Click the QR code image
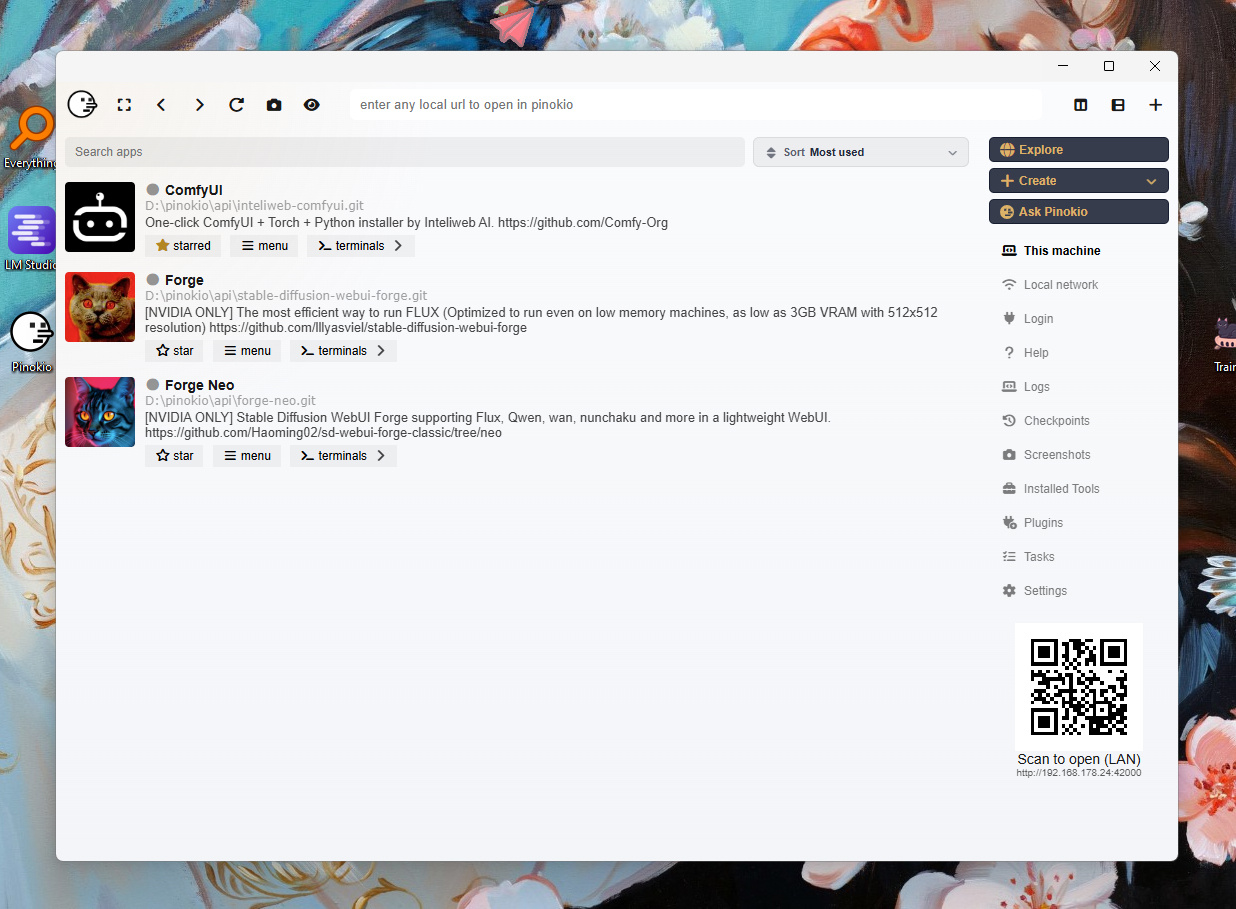The height and width of the screenshot is (909, 1236). (x=1079, y=686)
